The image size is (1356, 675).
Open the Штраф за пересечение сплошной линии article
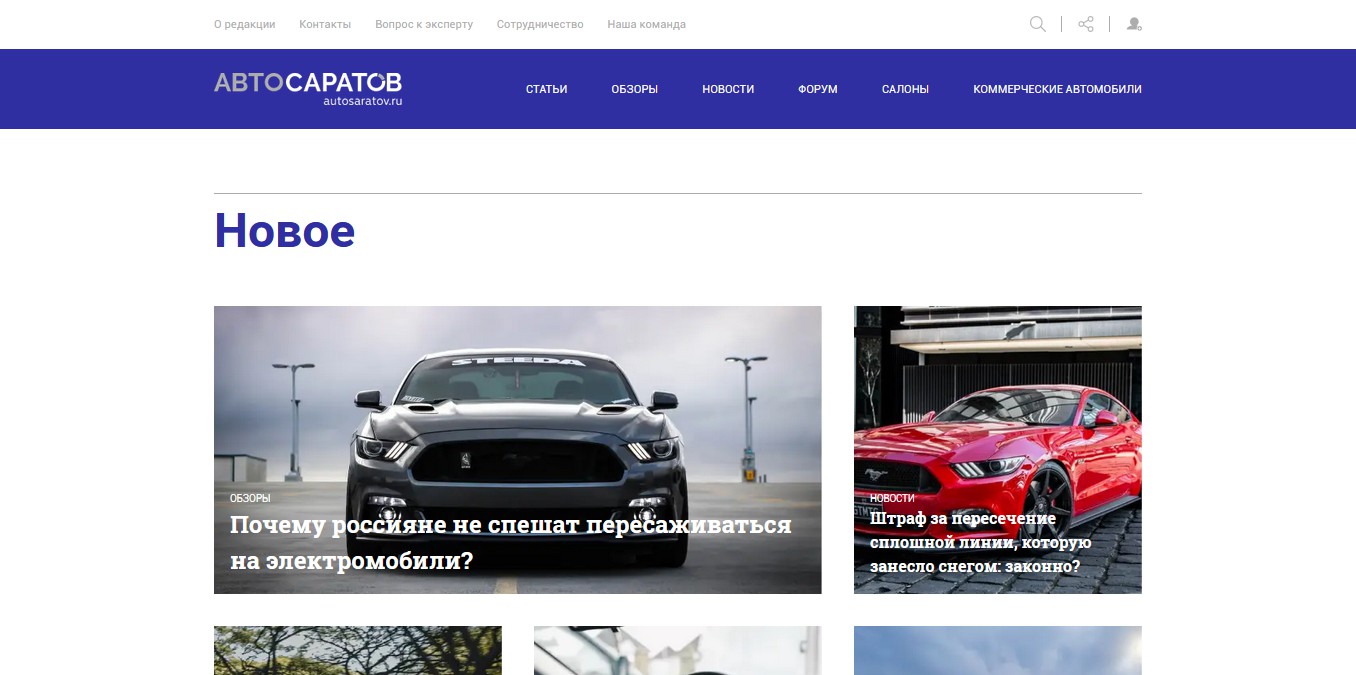pyautogui.click(x=980, y=543)
